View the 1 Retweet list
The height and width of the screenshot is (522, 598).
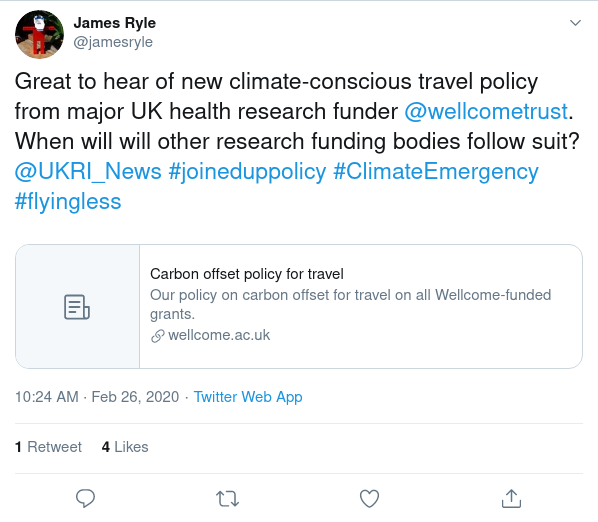click(48, 447)
